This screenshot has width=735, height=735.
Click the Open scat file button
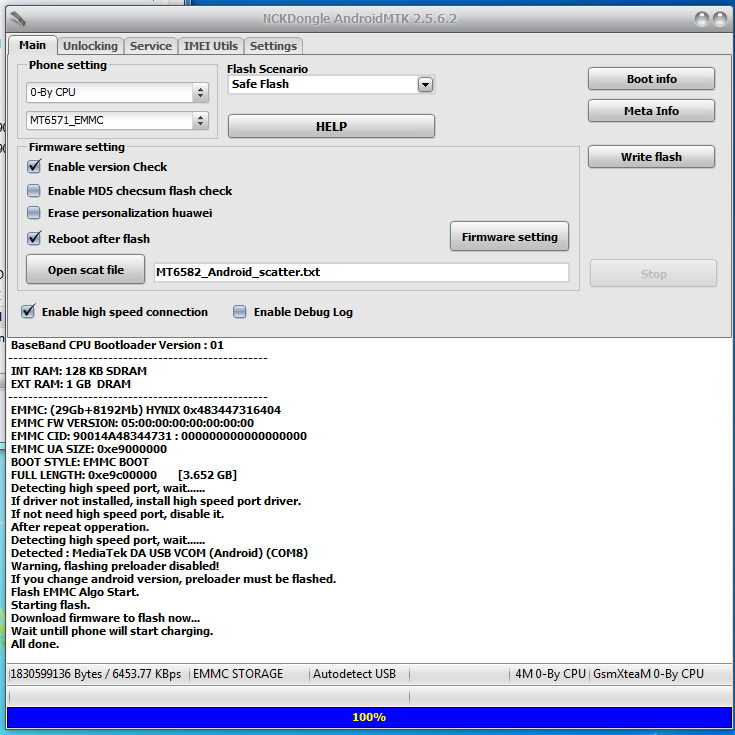tap(85, 270)
